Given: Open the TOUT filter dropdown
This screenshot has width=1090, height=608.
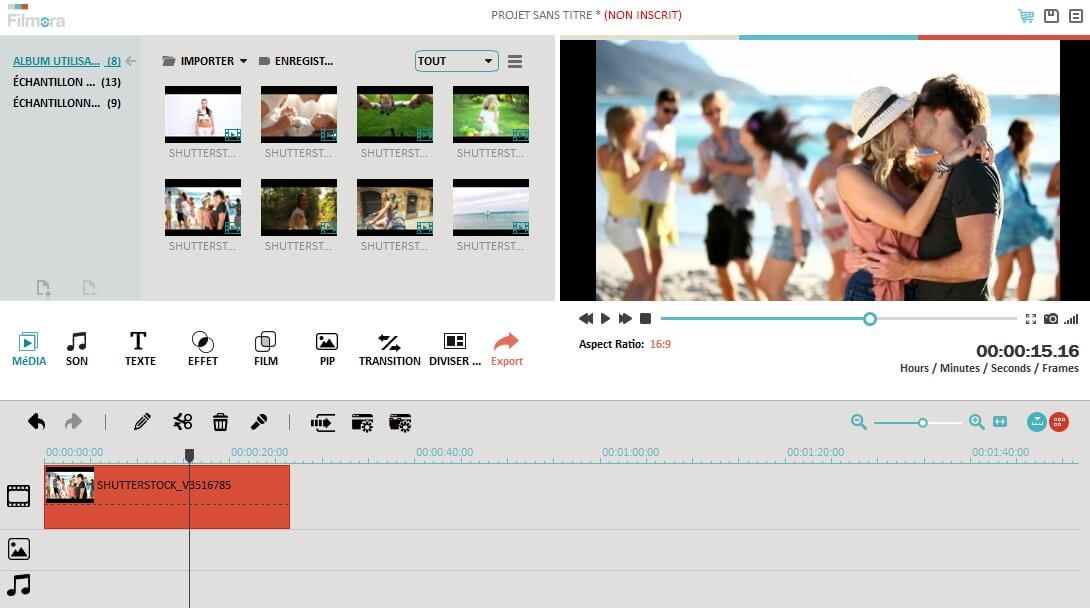Looking at the screenshot, I should [456, 61].
